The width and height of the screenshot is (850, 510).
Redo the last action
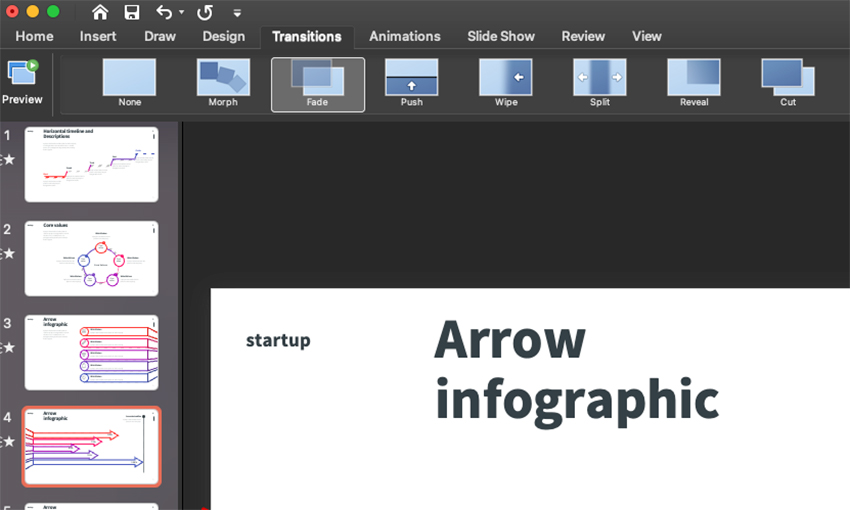click(205, 12)
